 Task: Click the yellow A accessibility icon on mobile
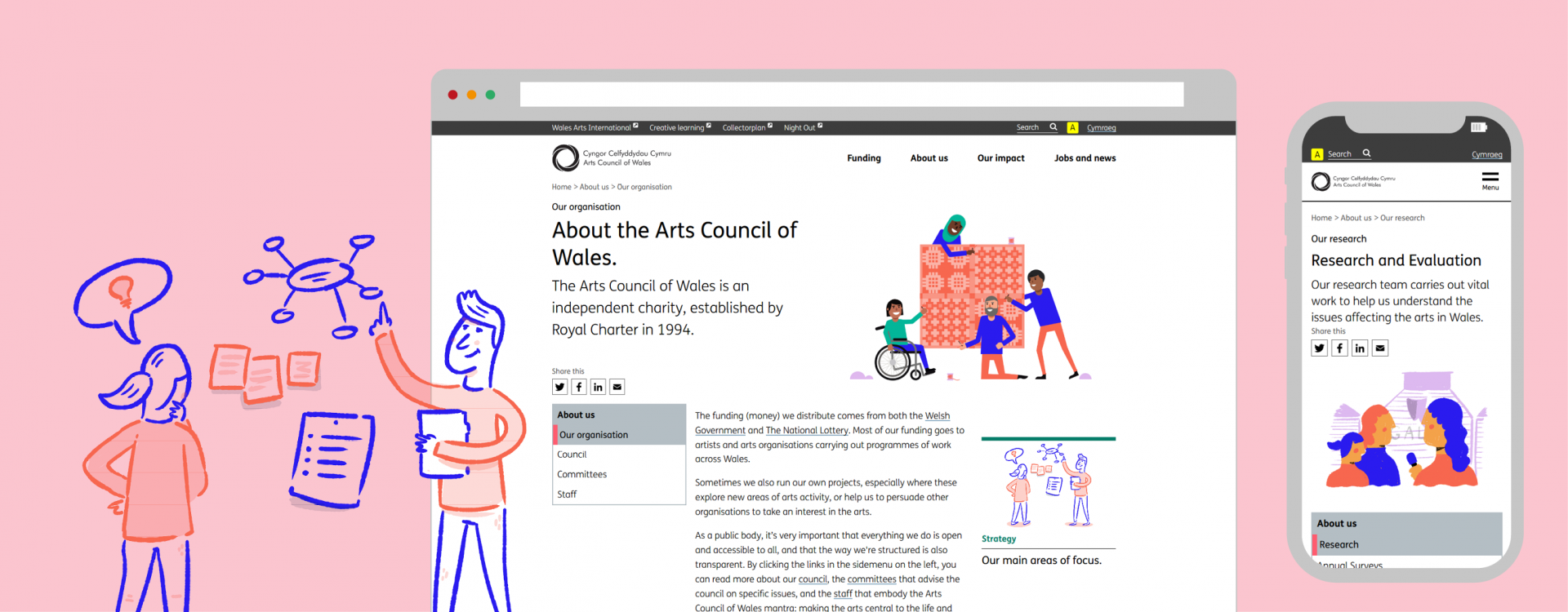1317,154
